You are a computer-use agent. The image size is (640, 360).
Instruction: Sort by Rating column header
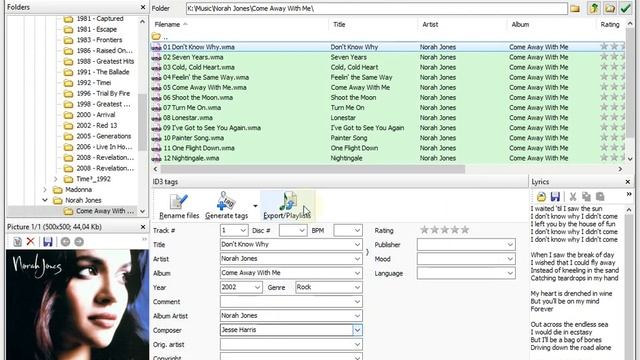coord(610,24)
